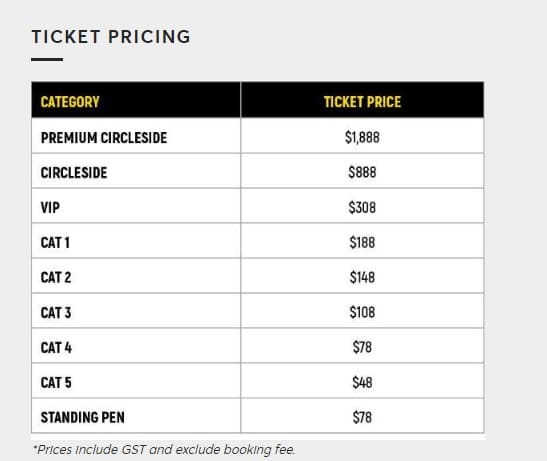Click the TICKET PRICING heading
This screenshot has height=461, width=547.
[111, 37]
